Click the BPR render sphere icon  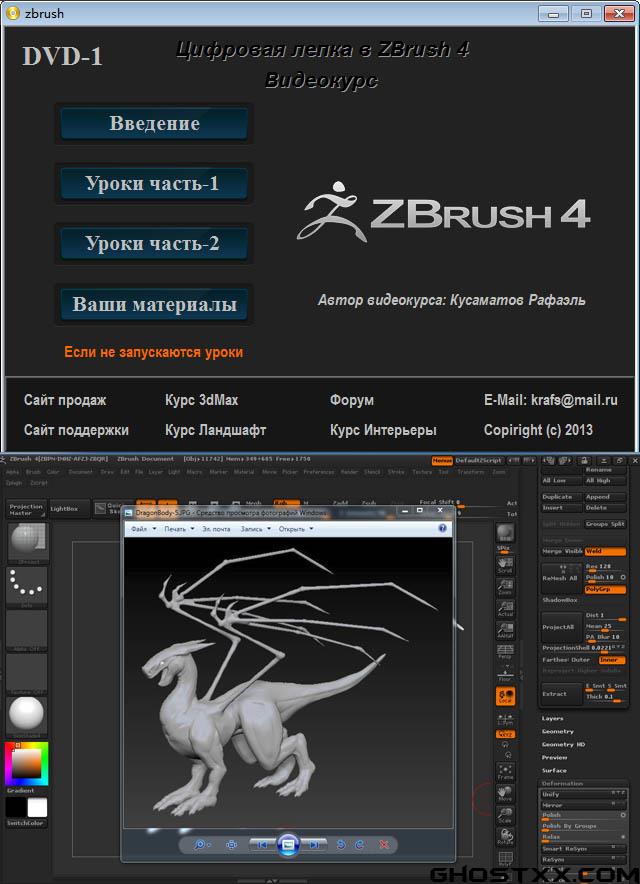(x=505, y=533)
